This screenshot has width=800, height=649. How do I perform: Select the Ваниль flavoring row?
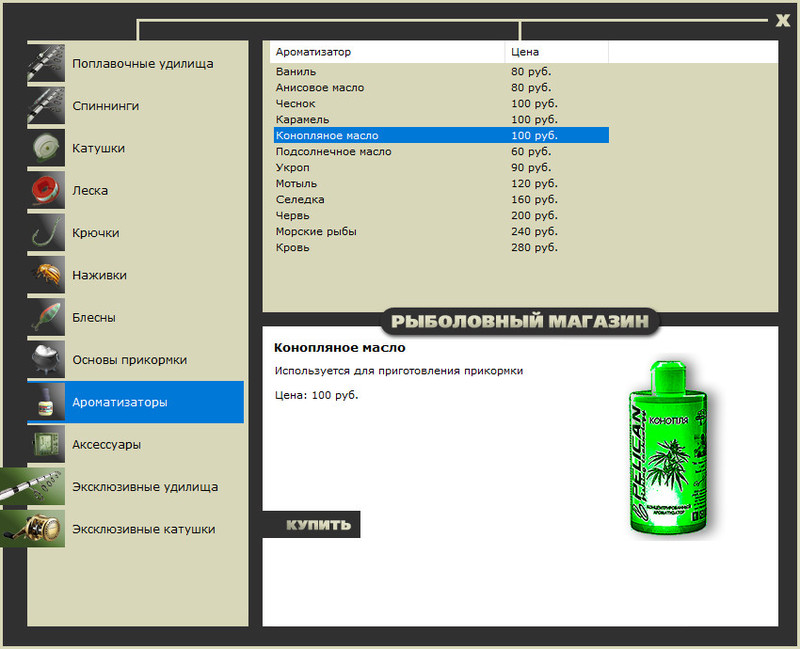tap(441, 71)
